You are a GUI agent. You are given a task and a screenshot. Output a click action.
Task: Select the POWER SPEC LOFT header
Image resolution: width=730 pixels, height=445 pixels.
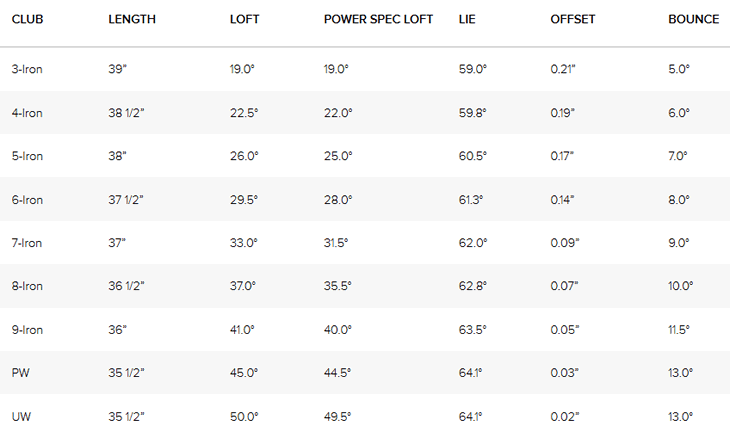[x=378, y=19]
